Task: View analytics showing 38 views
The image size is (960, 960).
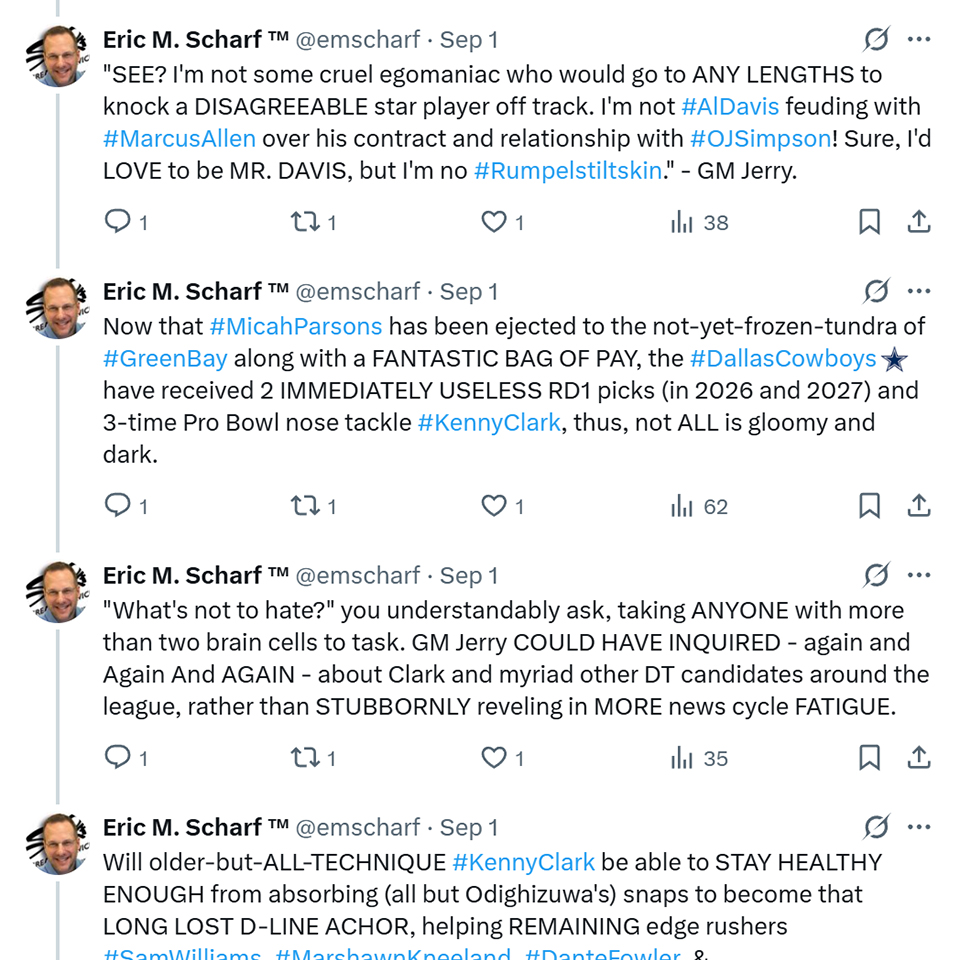Action: click(700, 222)
